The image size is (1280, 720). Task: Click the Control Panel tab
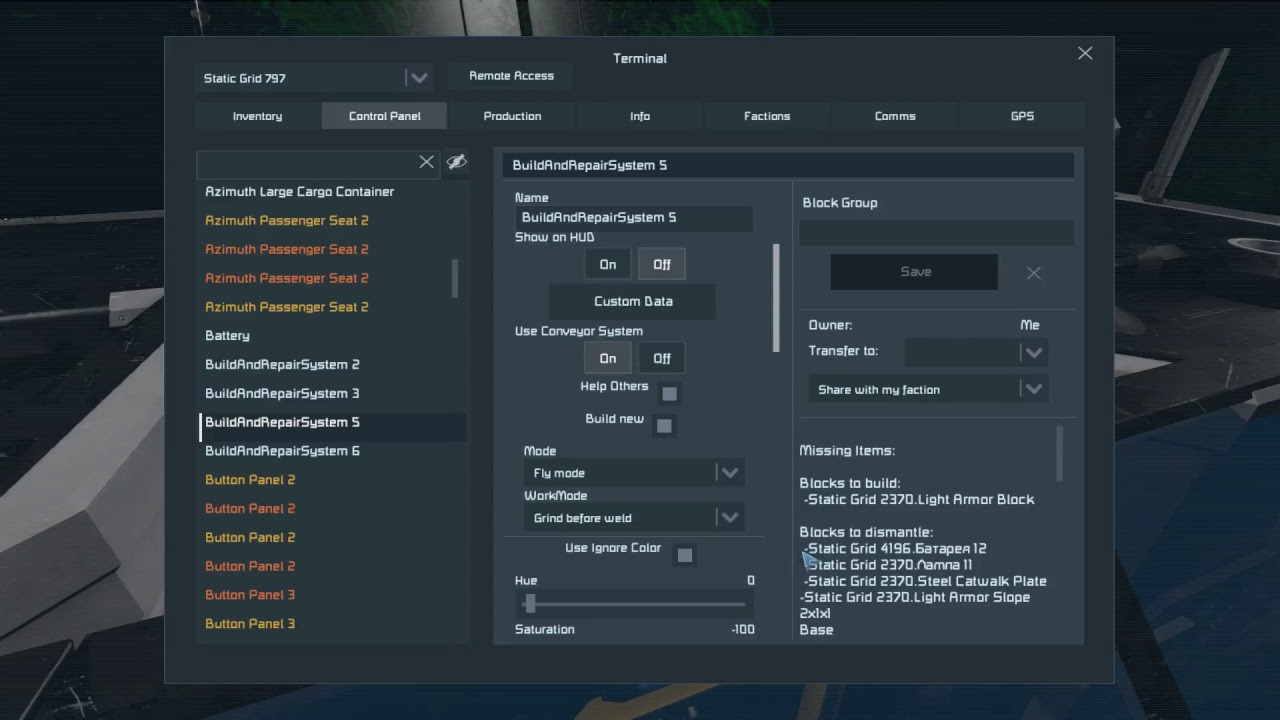385,116
